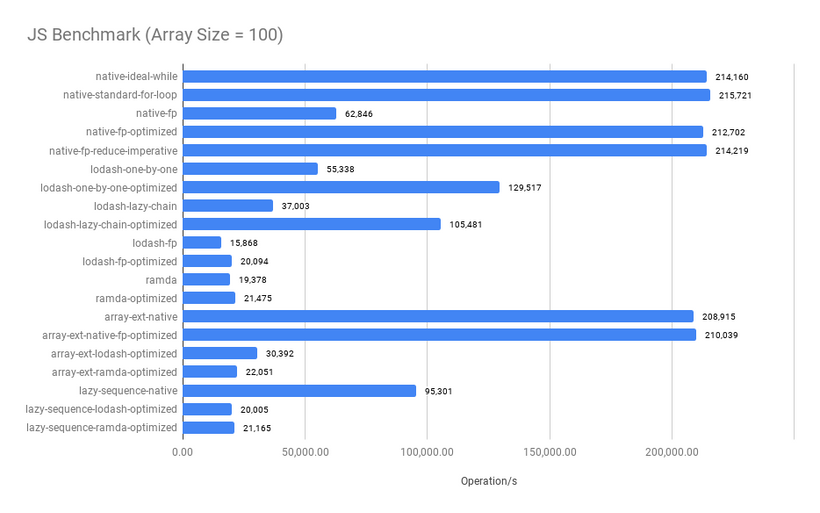This screenshot has width=820, height=513.
Task: Select the lodash-one-by-one-optimized label
Action: (109, 187)
